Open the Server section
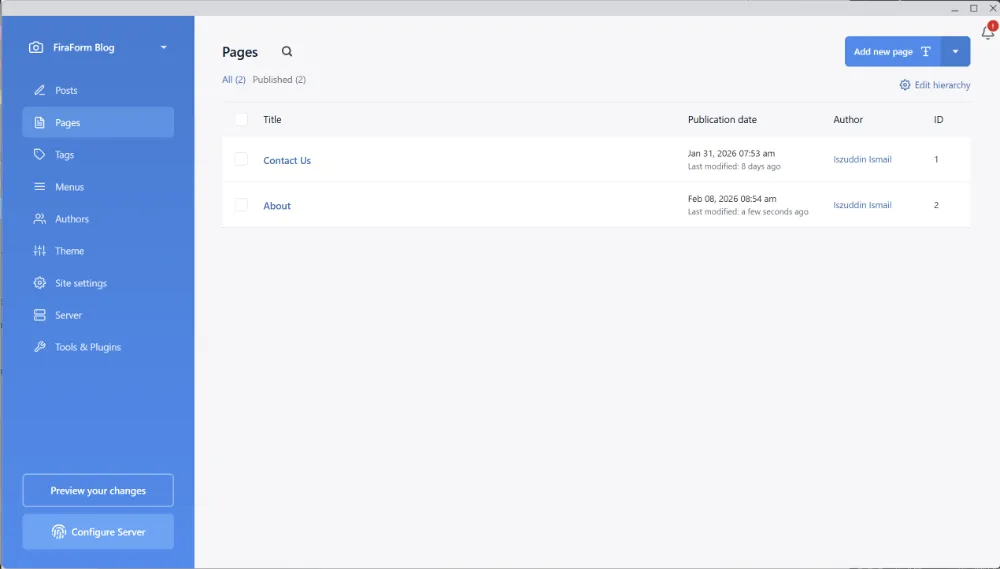1000x569 pixels. (x=98, y=315)
